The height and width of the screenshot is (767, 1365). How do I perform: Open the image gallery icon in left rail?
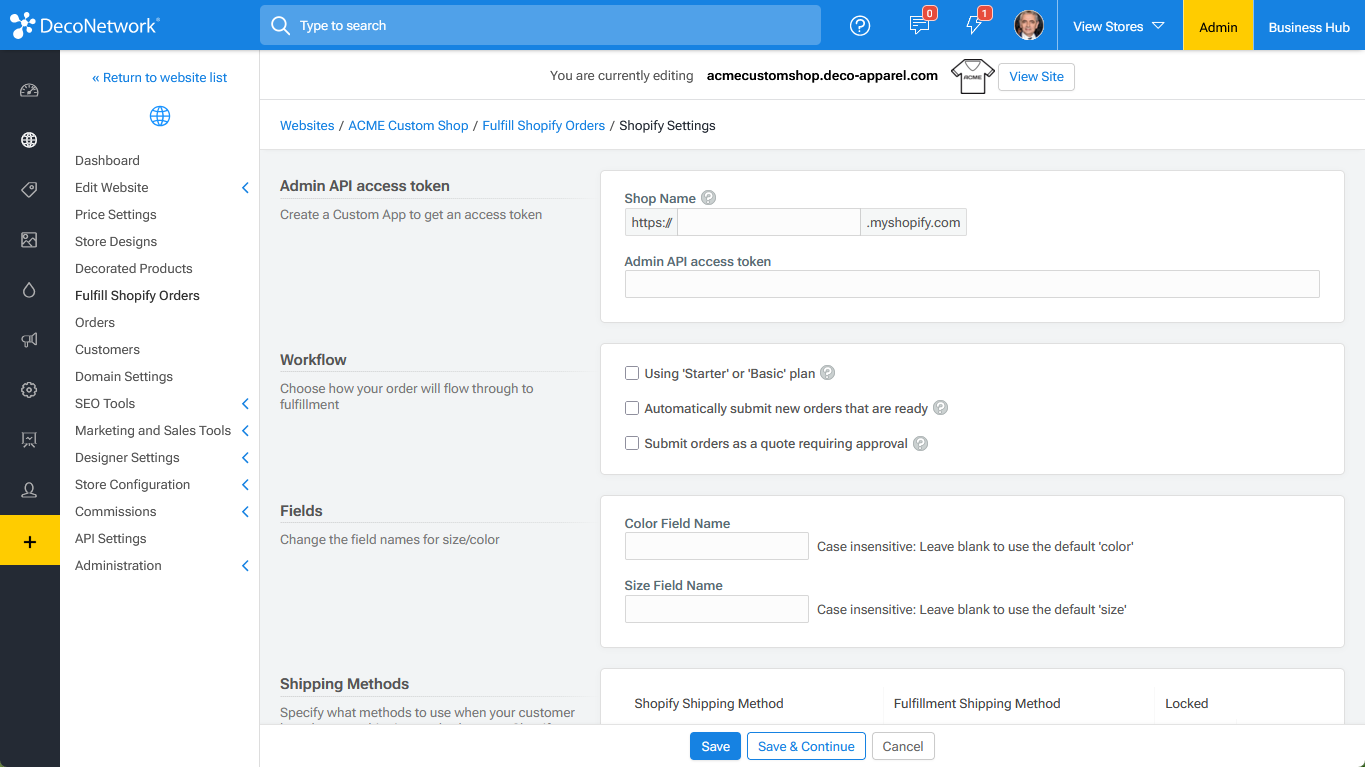tap(29, 240)
